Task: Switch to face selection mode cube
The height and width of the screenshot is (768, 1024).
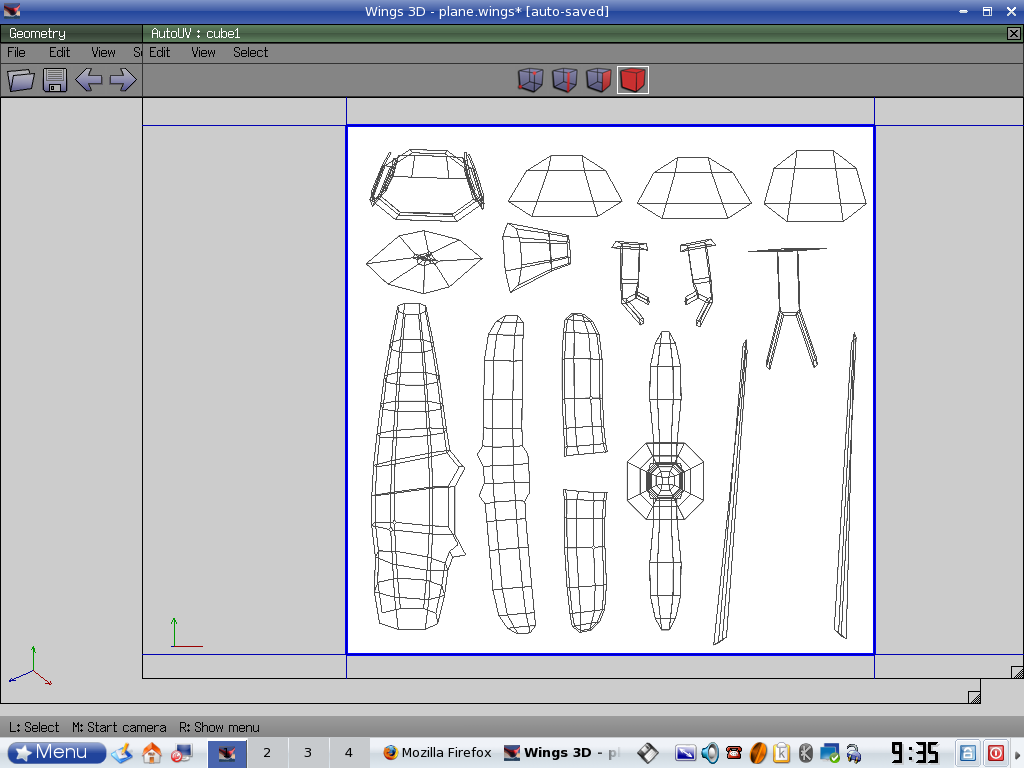Action: click(598, 80)
